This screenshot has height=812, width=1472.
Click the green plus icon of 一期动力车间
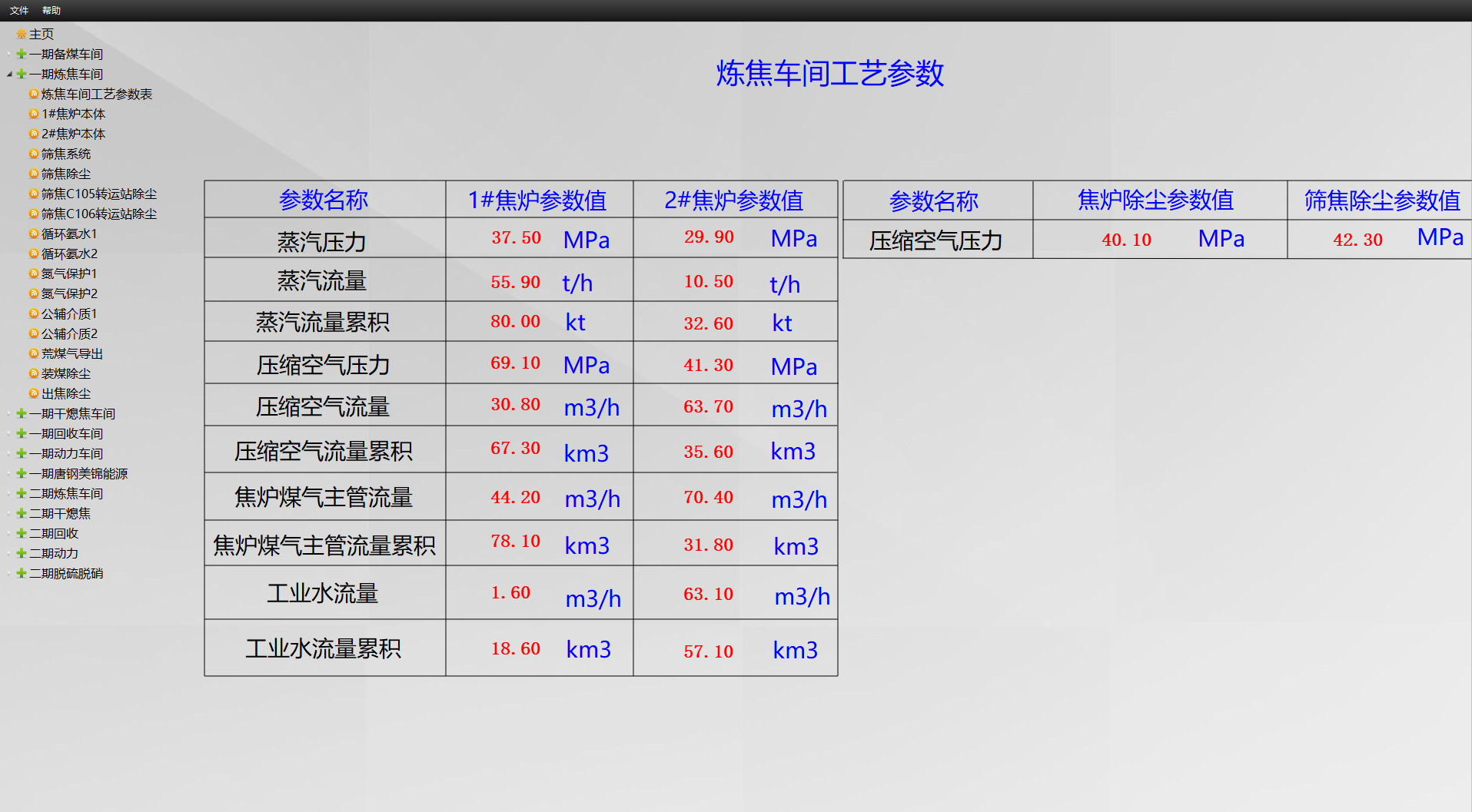tap(22, 453)
